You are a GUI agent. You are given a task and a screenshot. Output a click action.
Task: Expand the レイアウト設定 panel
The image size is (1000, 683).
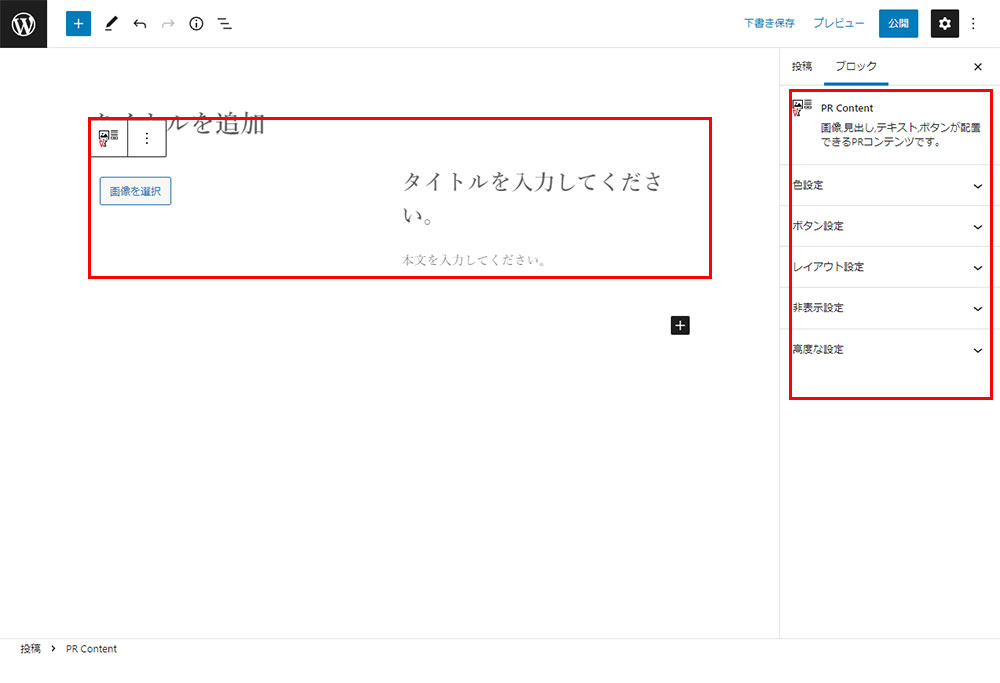pyautogui.click(x=885, y=267)
